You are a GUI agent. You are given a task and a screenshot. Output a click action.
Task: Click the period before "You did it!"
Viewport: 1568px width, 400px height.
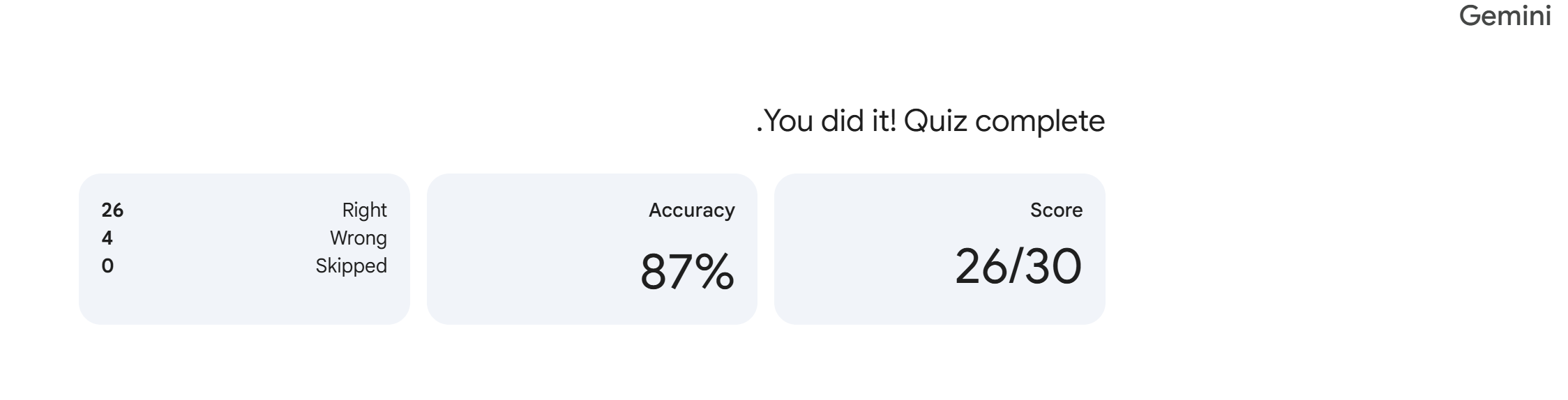click(760, 130)
